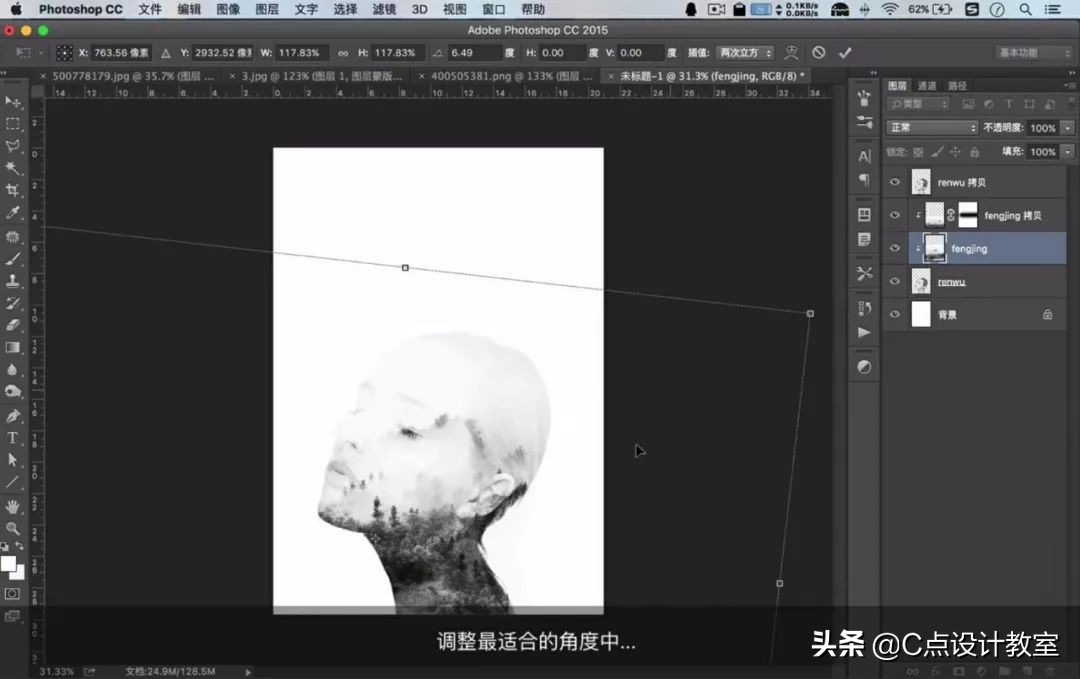Switch to the 通道 tab
This screenshot has height=679, width=1080.
coord(927,86)
